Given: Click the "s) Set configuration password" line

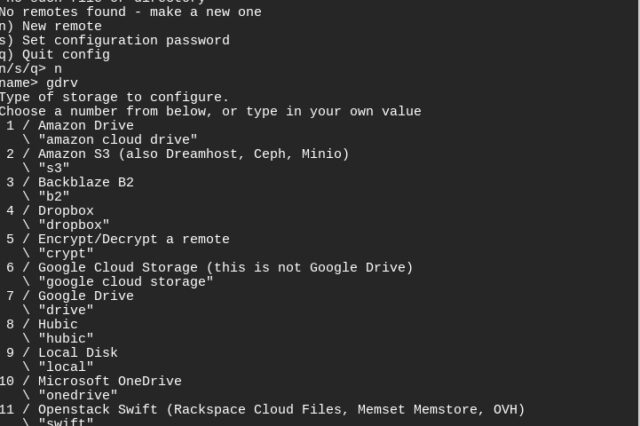Looking at the screenshot, I should (x=114, y=40).
